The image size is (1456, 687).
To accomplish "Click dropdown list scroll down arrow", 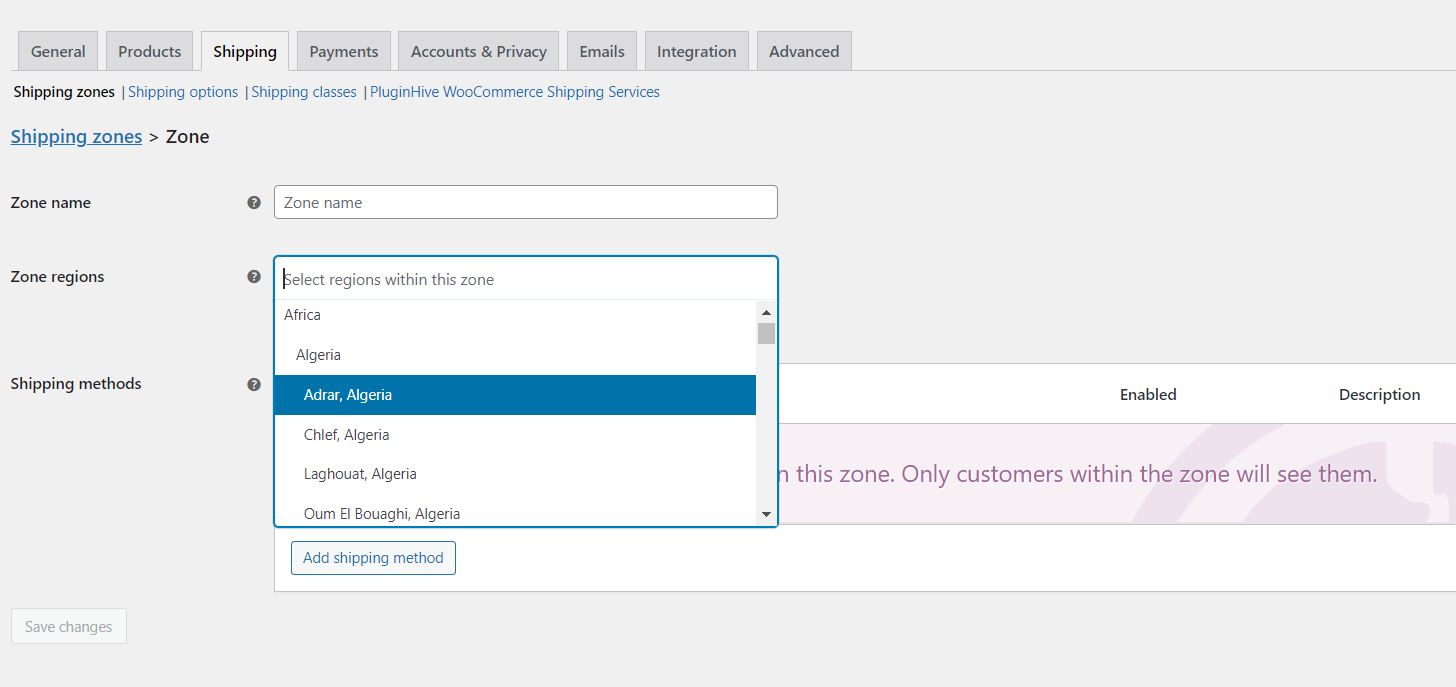I will (x=766, y=514).
